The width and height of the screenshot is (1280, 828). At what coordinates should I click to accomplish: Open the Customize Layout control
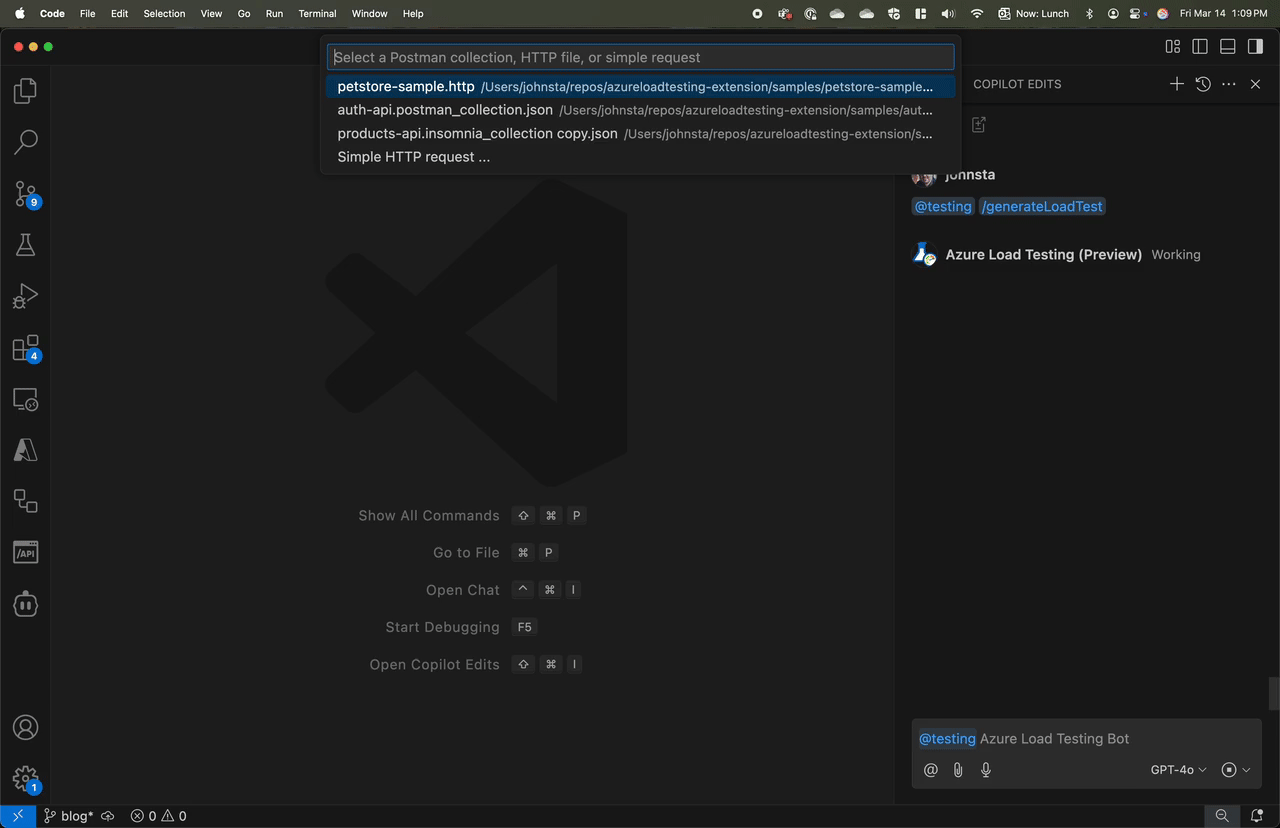point(1173,46)
